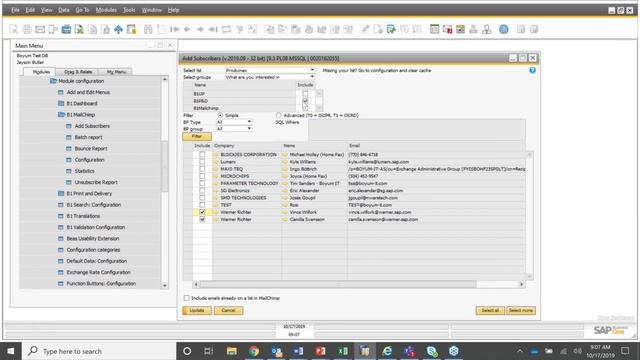The image size is (640, 360).
Task: Check Include box for BLOCKIES CORPORATION row
Action: pos(202,155)
